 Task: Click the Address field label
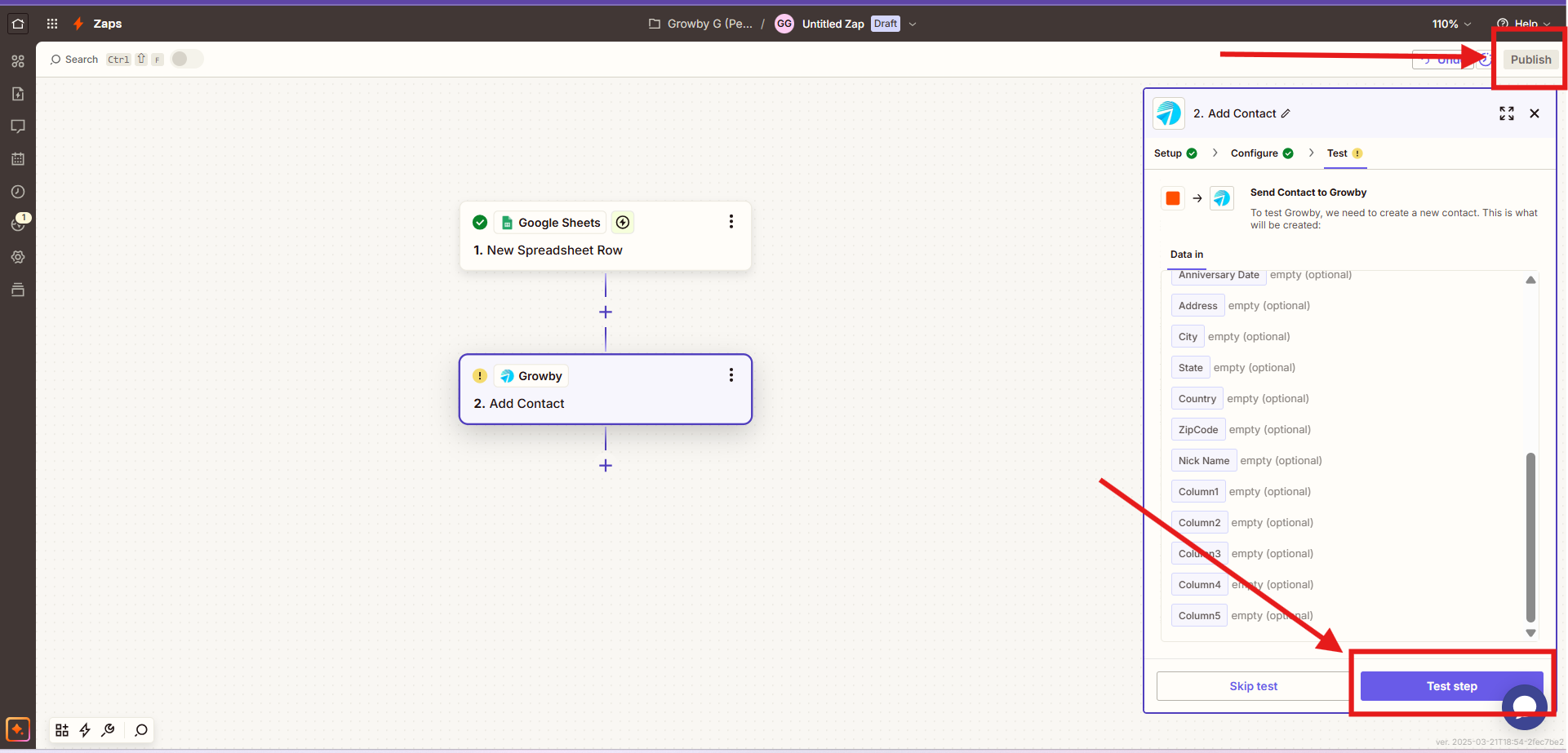tap(1197, 306)
